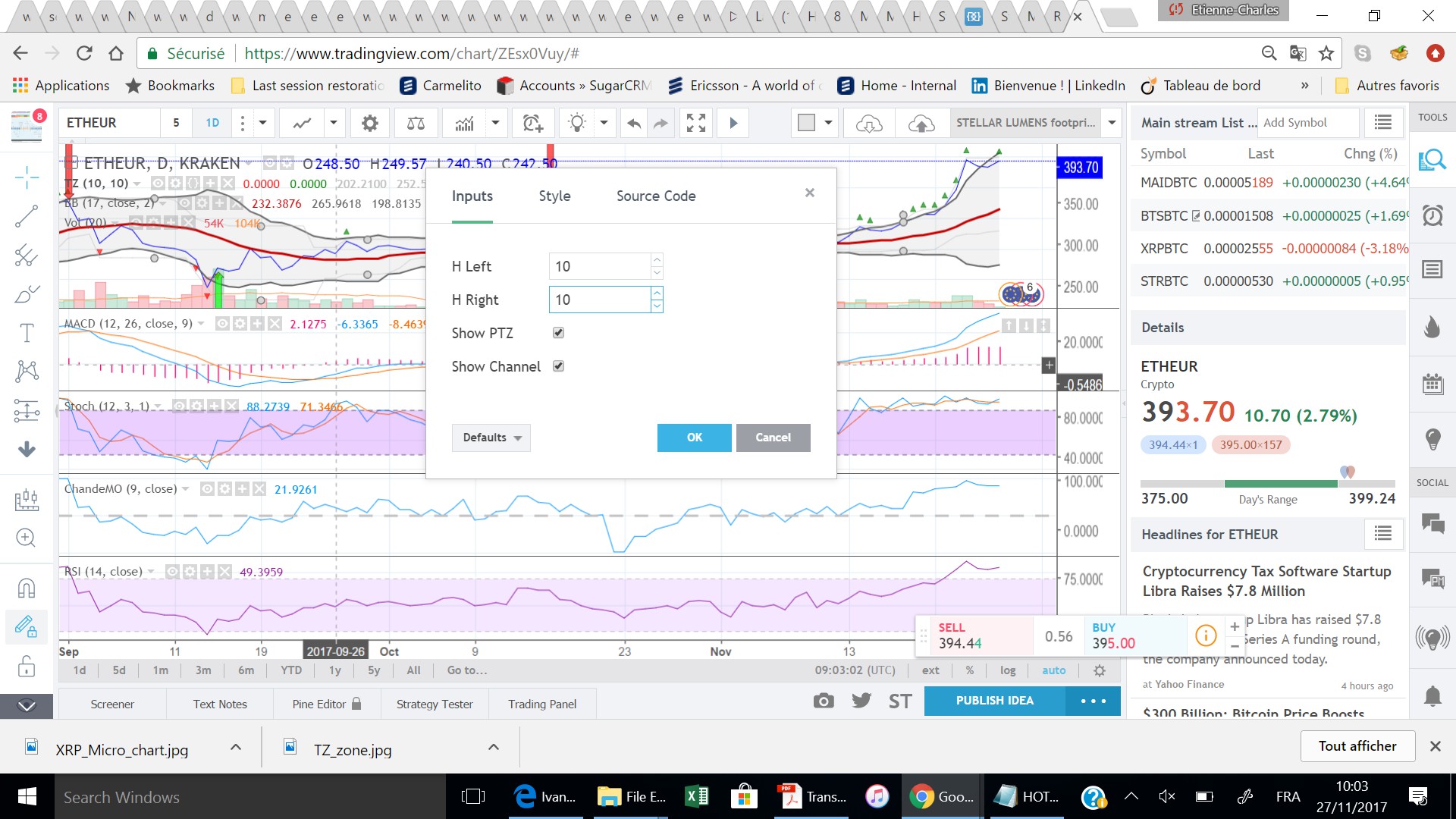Image resolution: width=1456 pixels, height=819 pixels.
Task: Select the text annotation tool
Action: (x=27, y=332)
